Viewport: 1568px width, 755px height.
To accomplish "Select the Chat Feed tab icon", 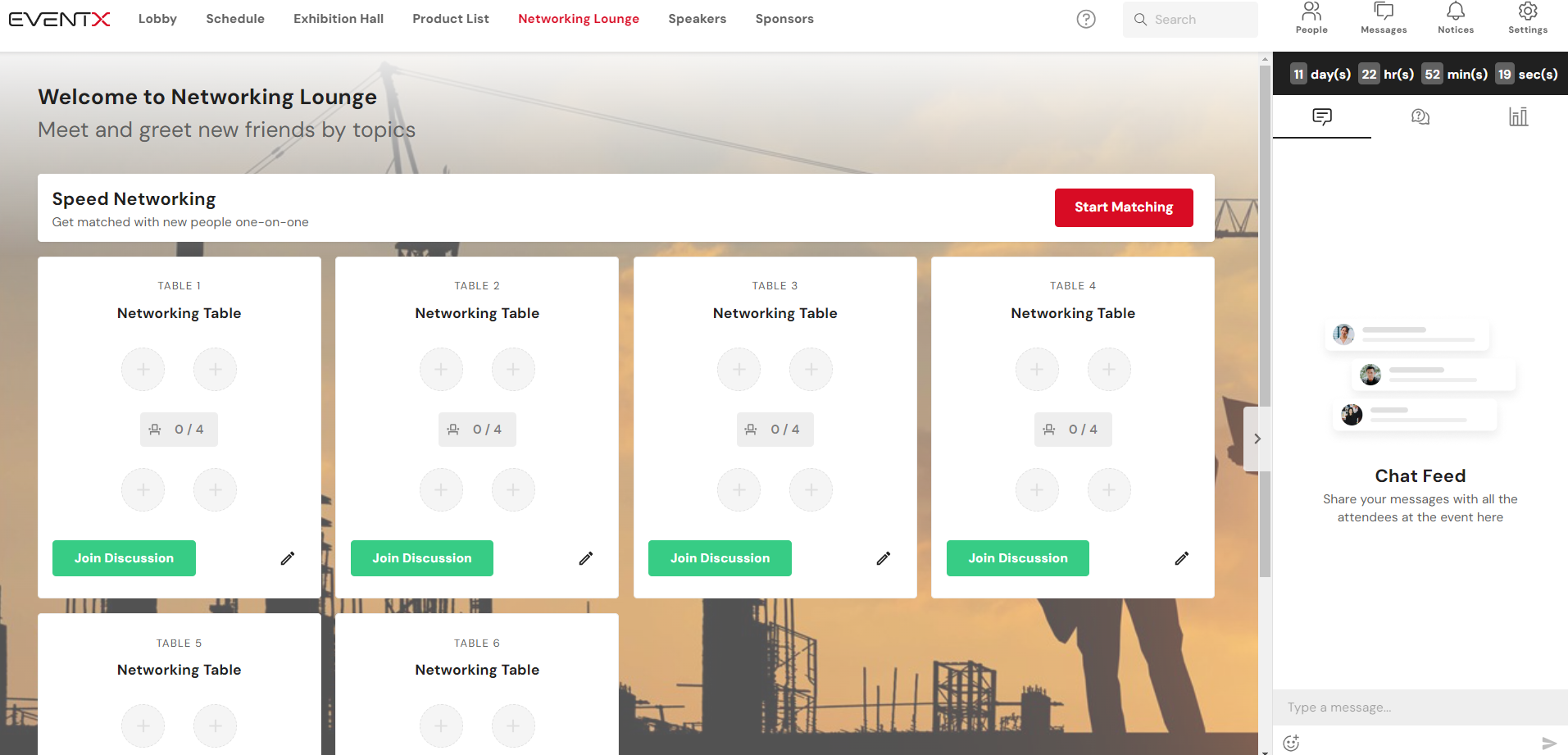I will tap(1322, 116).
